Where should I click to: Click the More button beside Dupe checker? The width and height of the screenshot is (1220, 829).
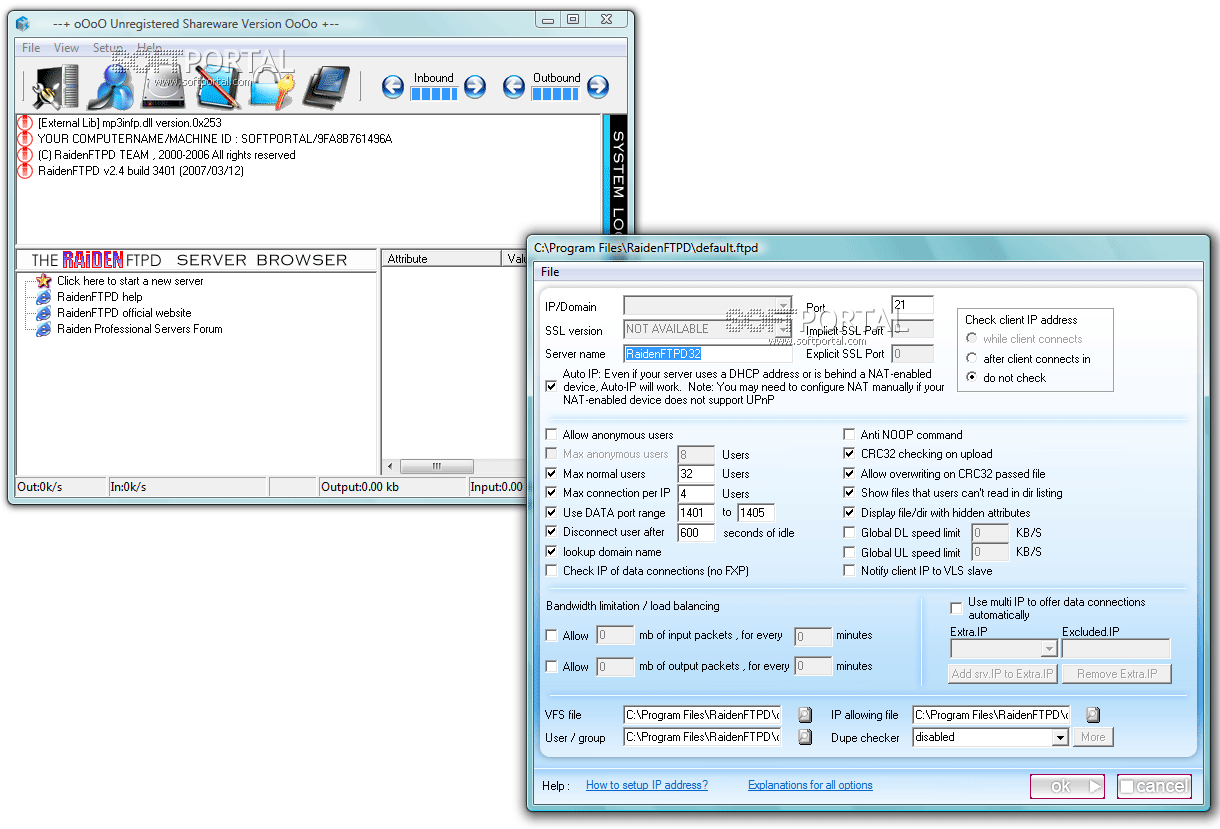point(1093,737)
